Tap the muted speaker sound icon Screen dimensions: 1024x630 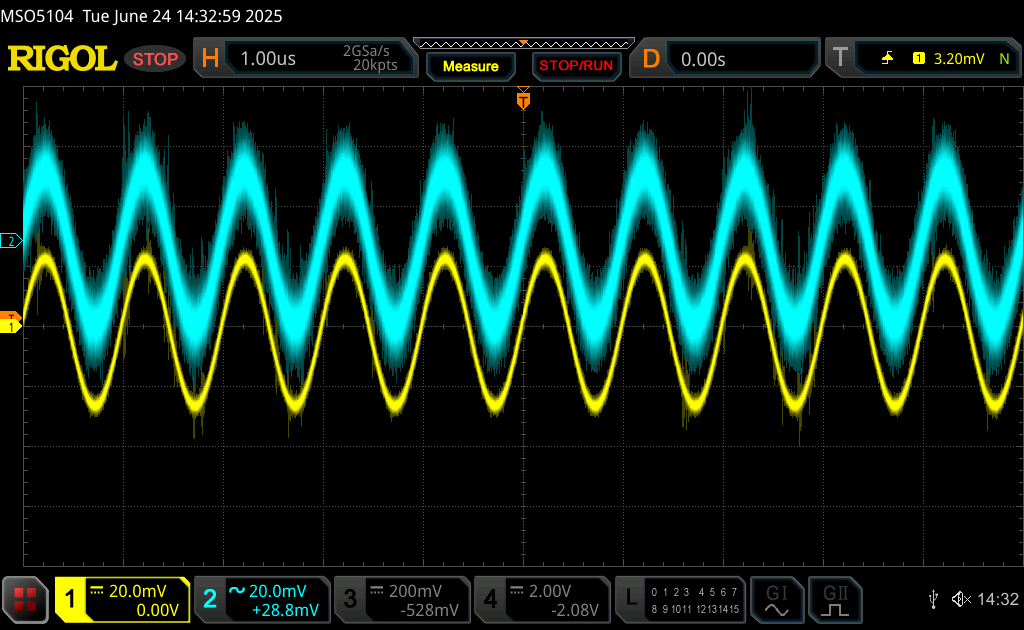[x=961, y=599]
